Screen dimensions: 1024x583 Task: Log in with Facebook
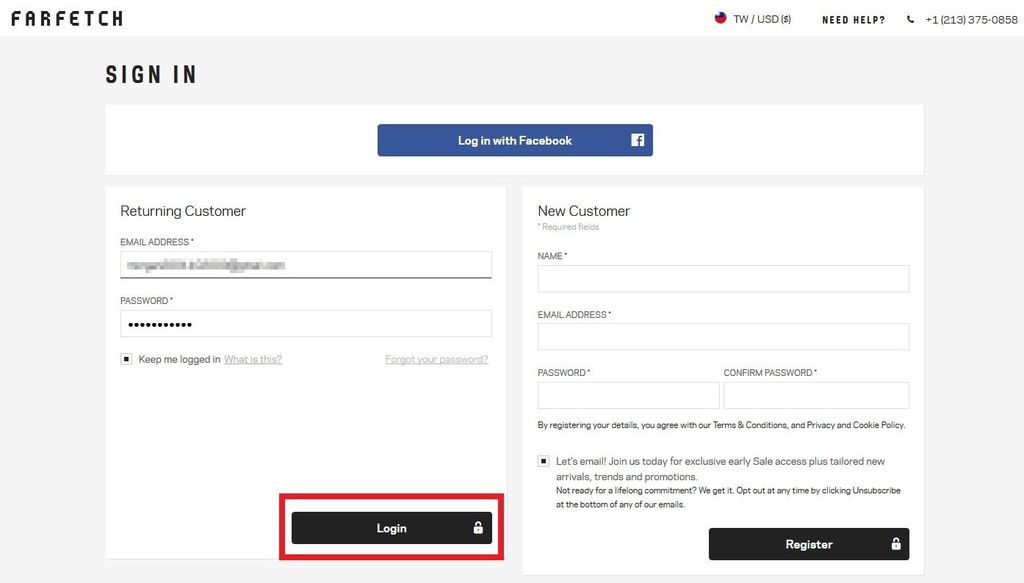pos(515,140)
